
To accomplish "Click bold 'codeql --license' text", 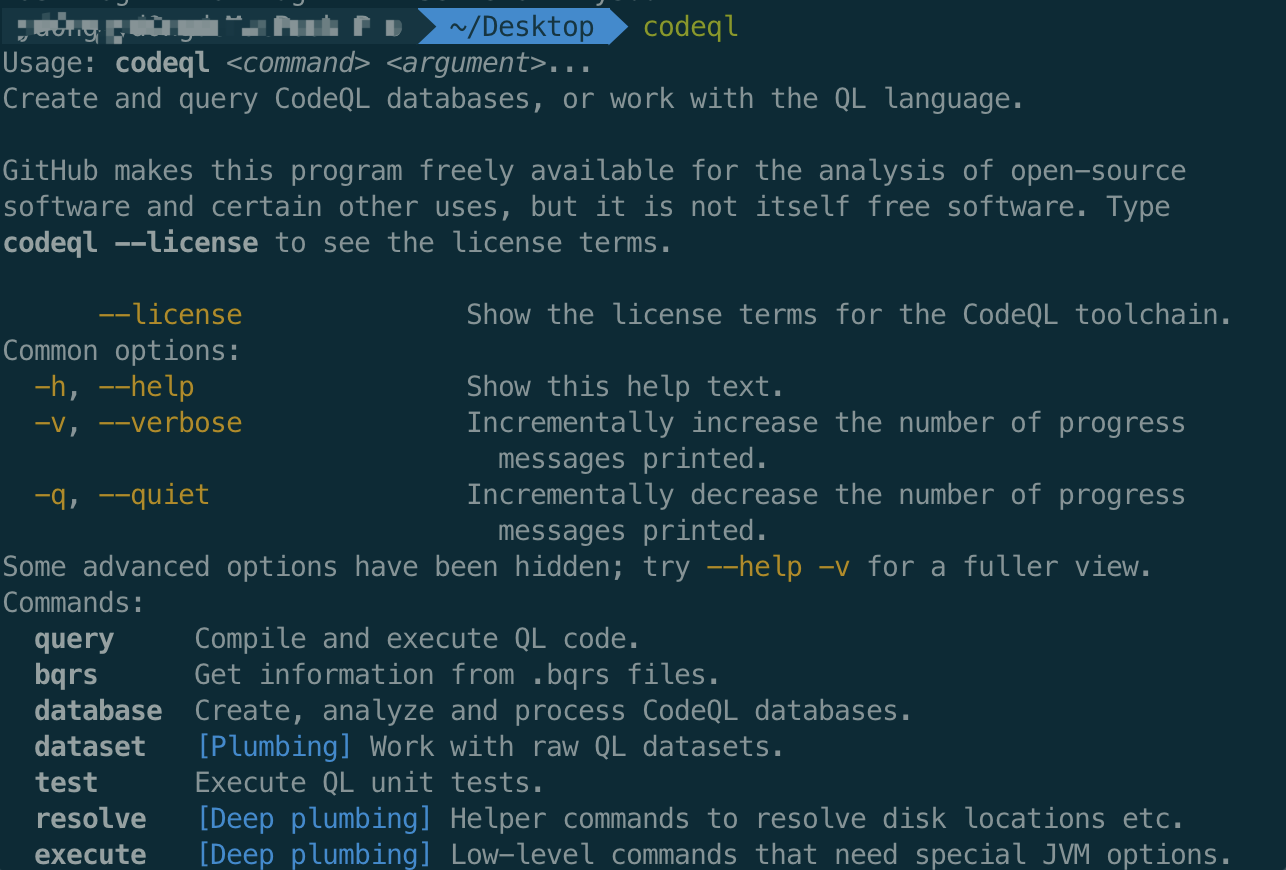I will click(130, 243).
